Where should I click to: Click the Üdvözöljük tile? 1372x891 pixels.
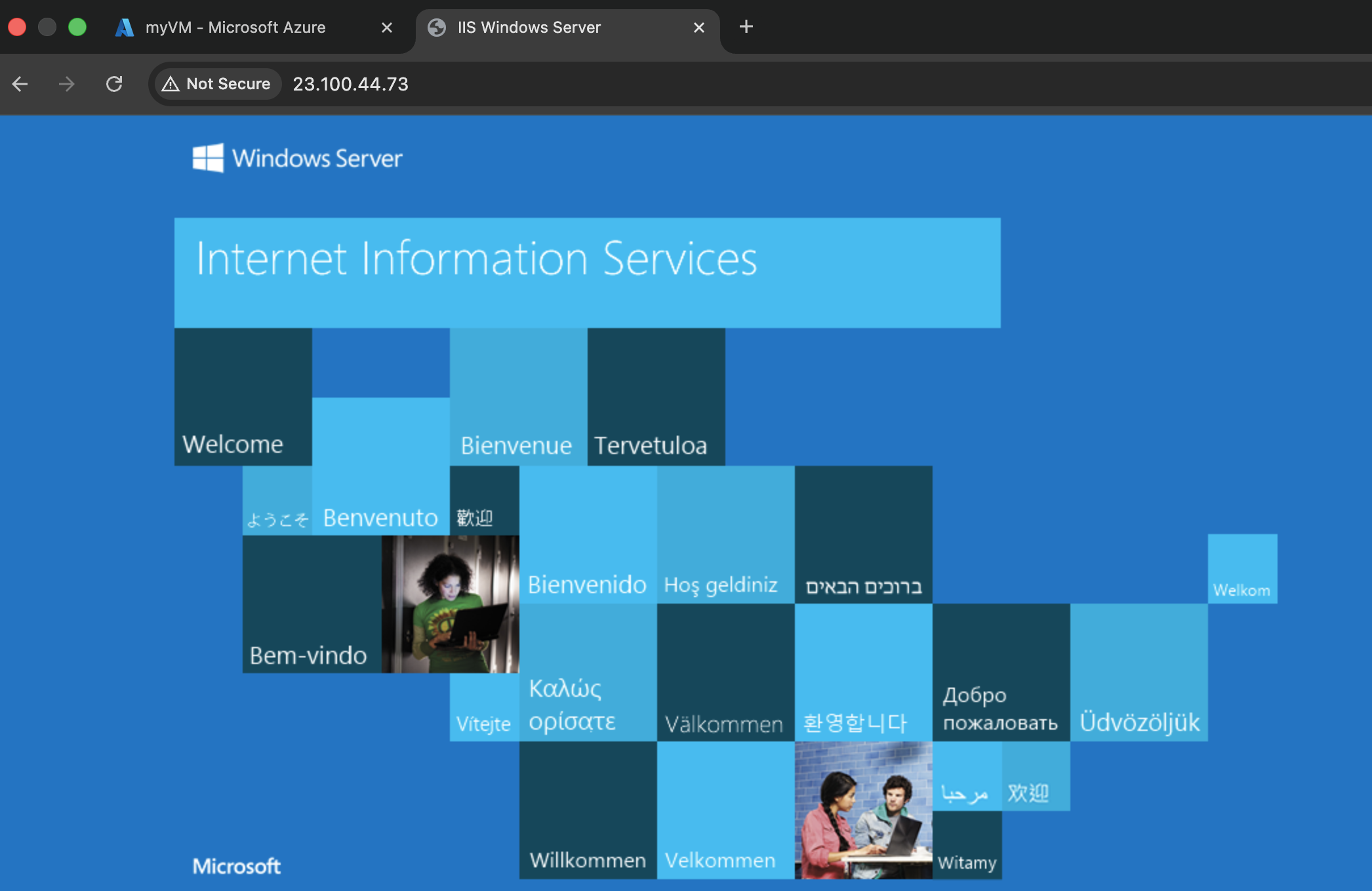(1139, 673)
